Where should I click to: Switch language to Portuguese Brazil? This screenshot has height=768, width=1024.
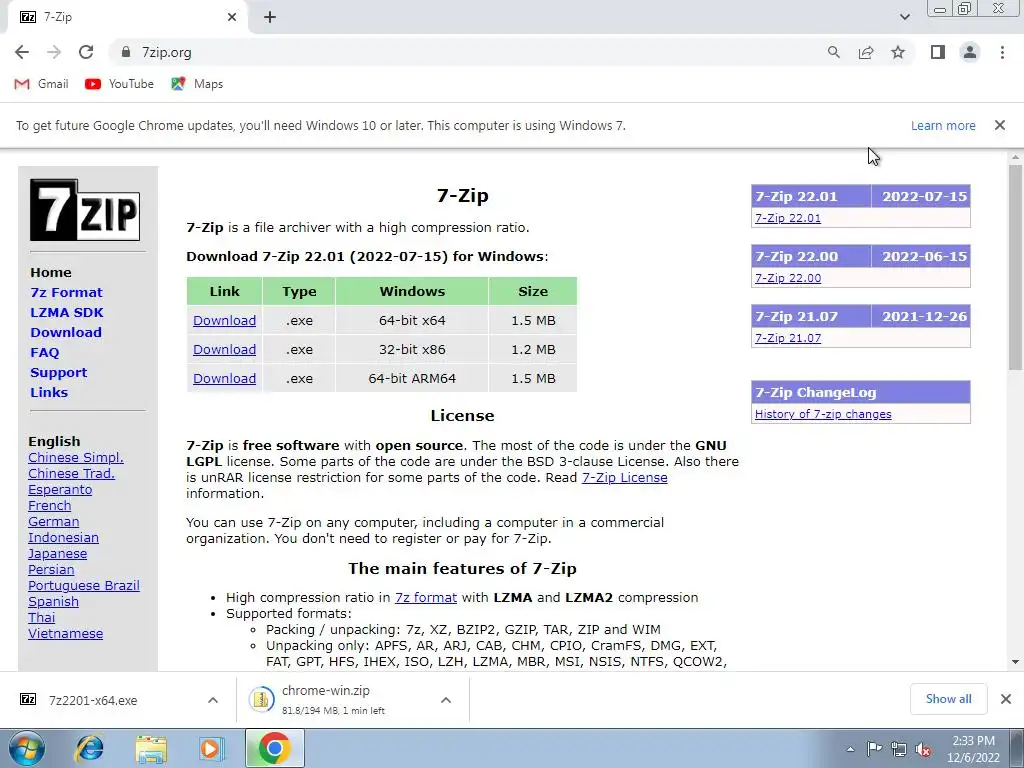(84, 586)
